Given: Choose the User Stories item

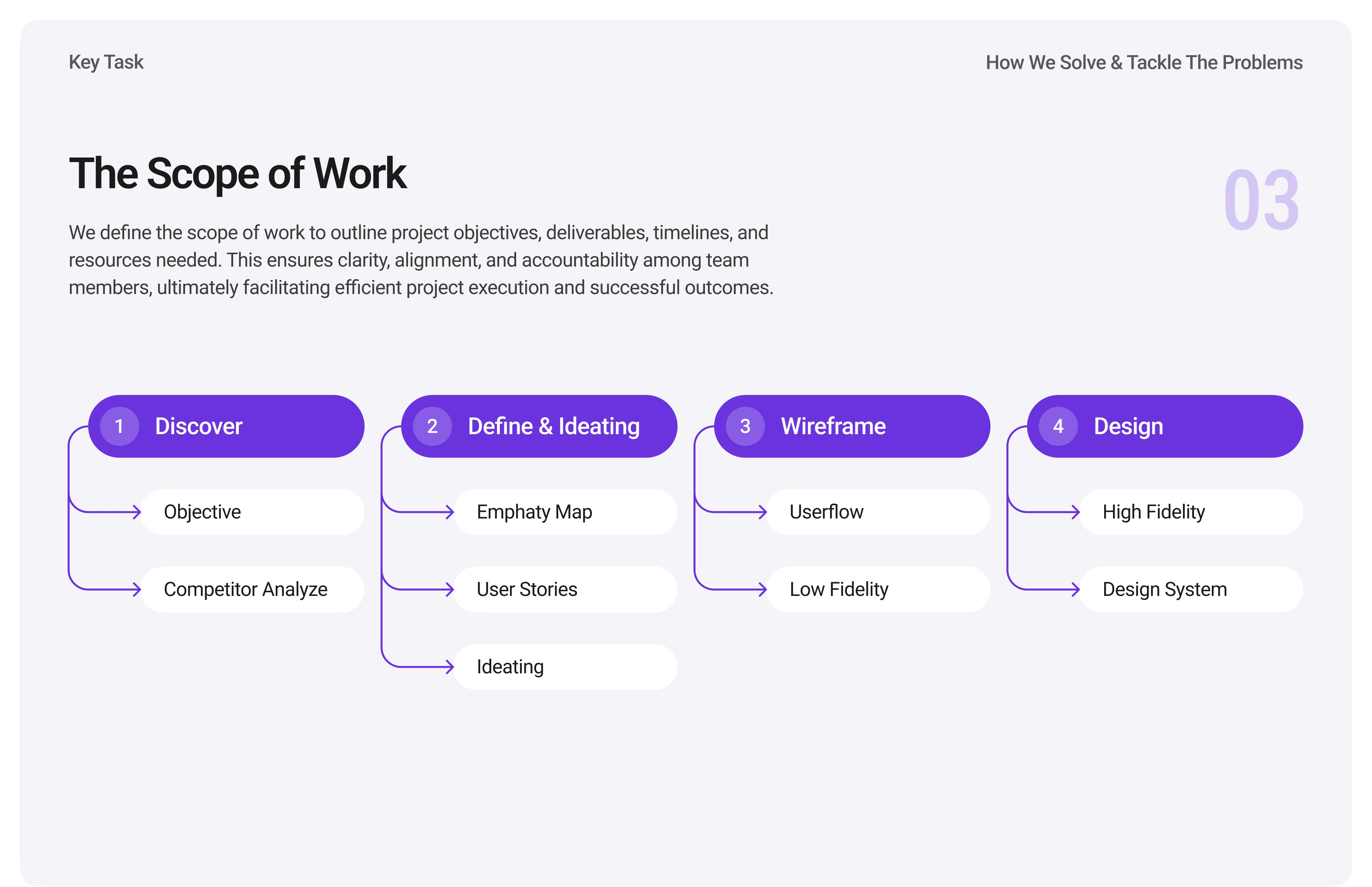Looking at the screenshot, I should [x=565, y=589].
